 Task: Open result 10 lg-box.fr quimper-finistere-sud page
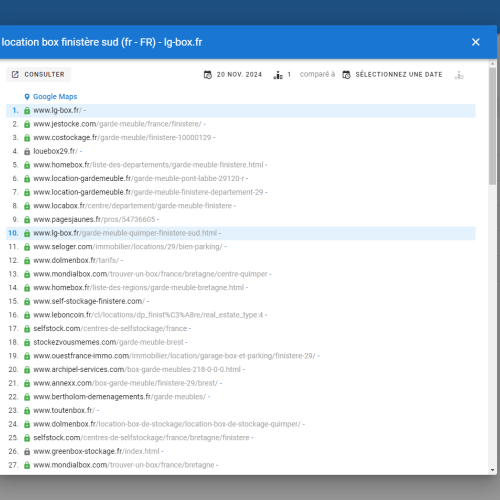point(125,233)
